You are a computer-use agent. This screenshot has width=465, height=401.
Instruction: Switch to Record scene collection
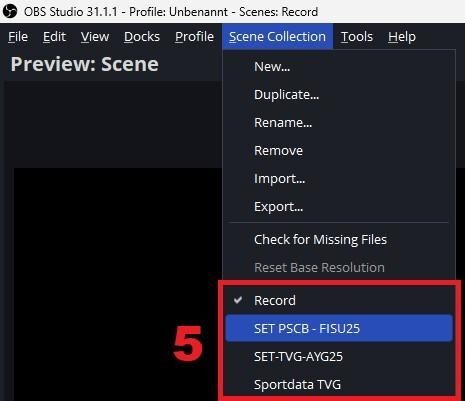339,301
